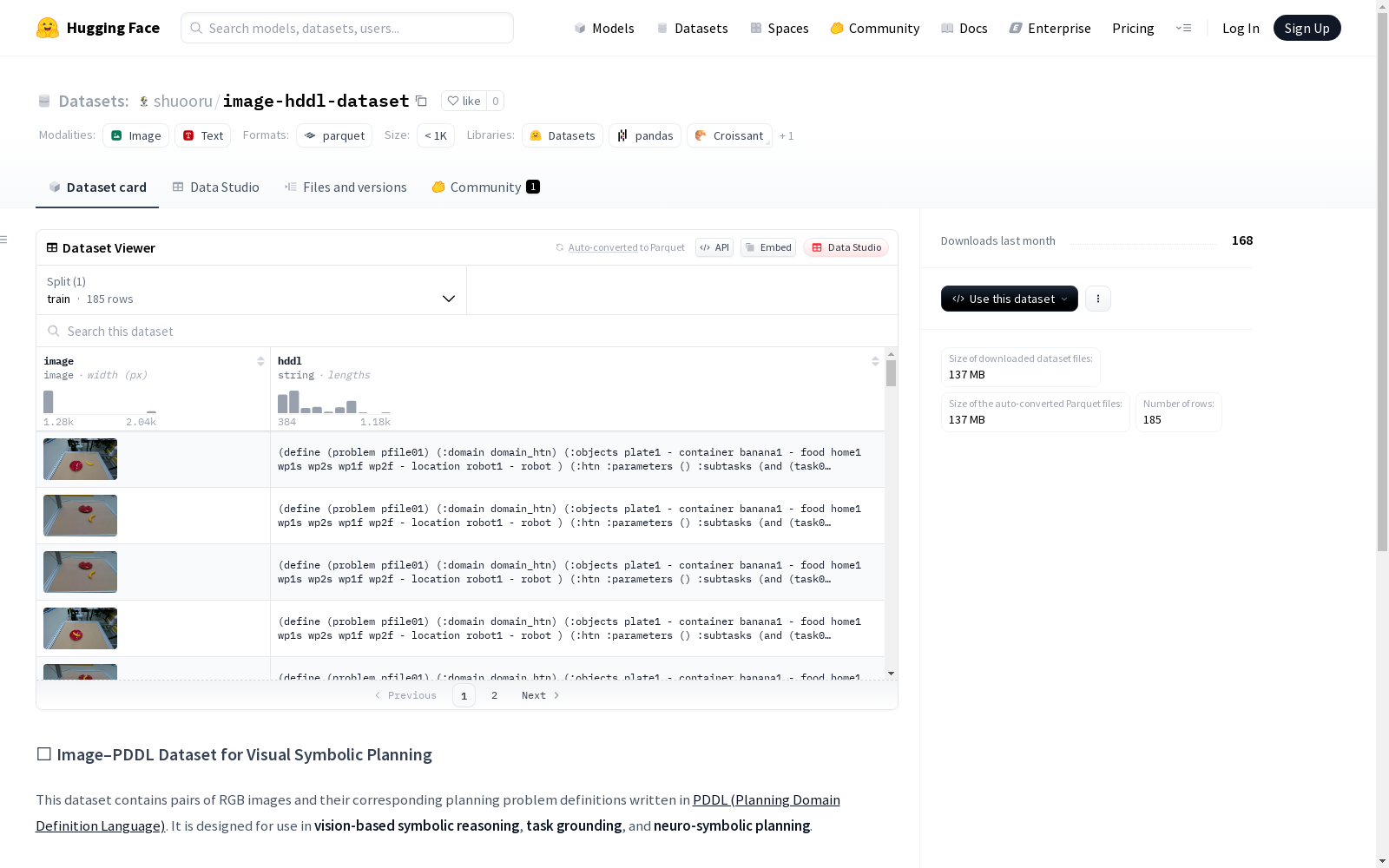
Task: Click the Downloads last month graph line
Action: pos(1143,244)
